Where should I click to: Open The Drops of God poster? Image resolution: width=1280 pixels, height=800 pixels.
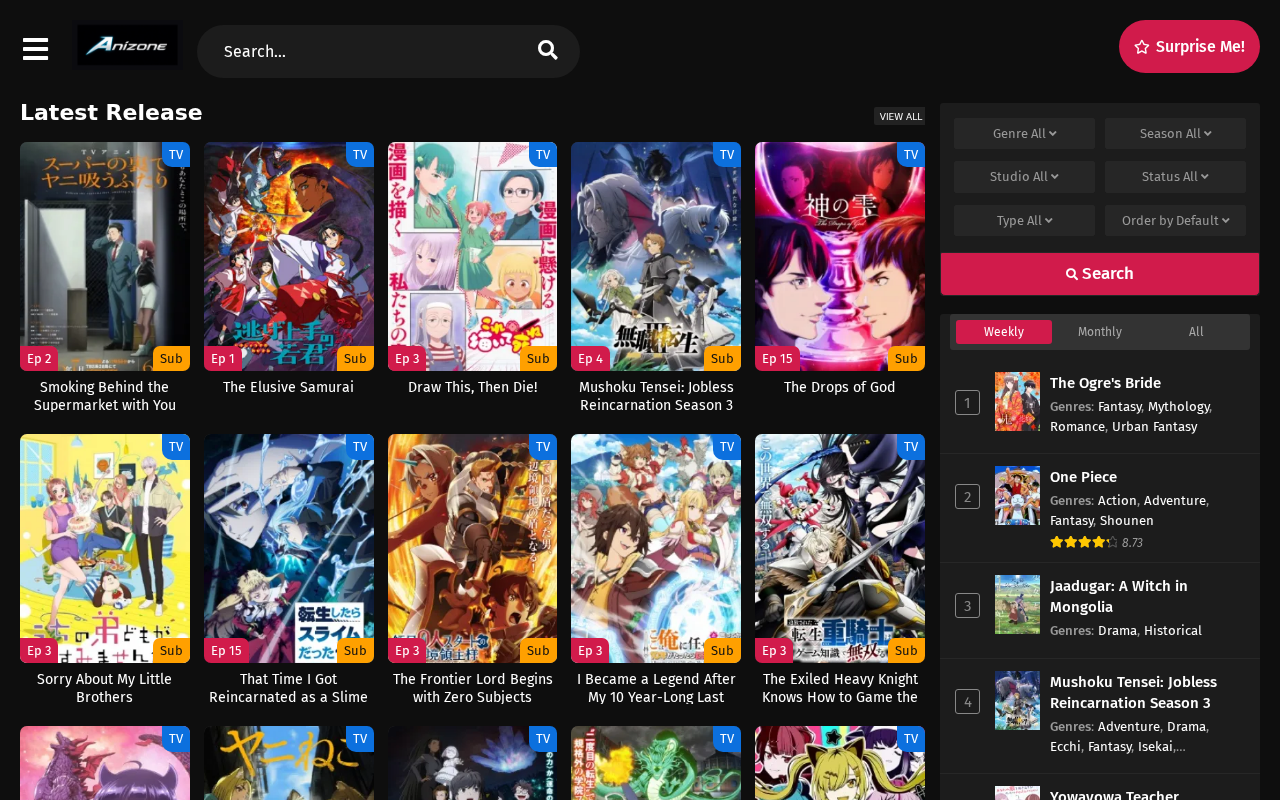[840, 256]
